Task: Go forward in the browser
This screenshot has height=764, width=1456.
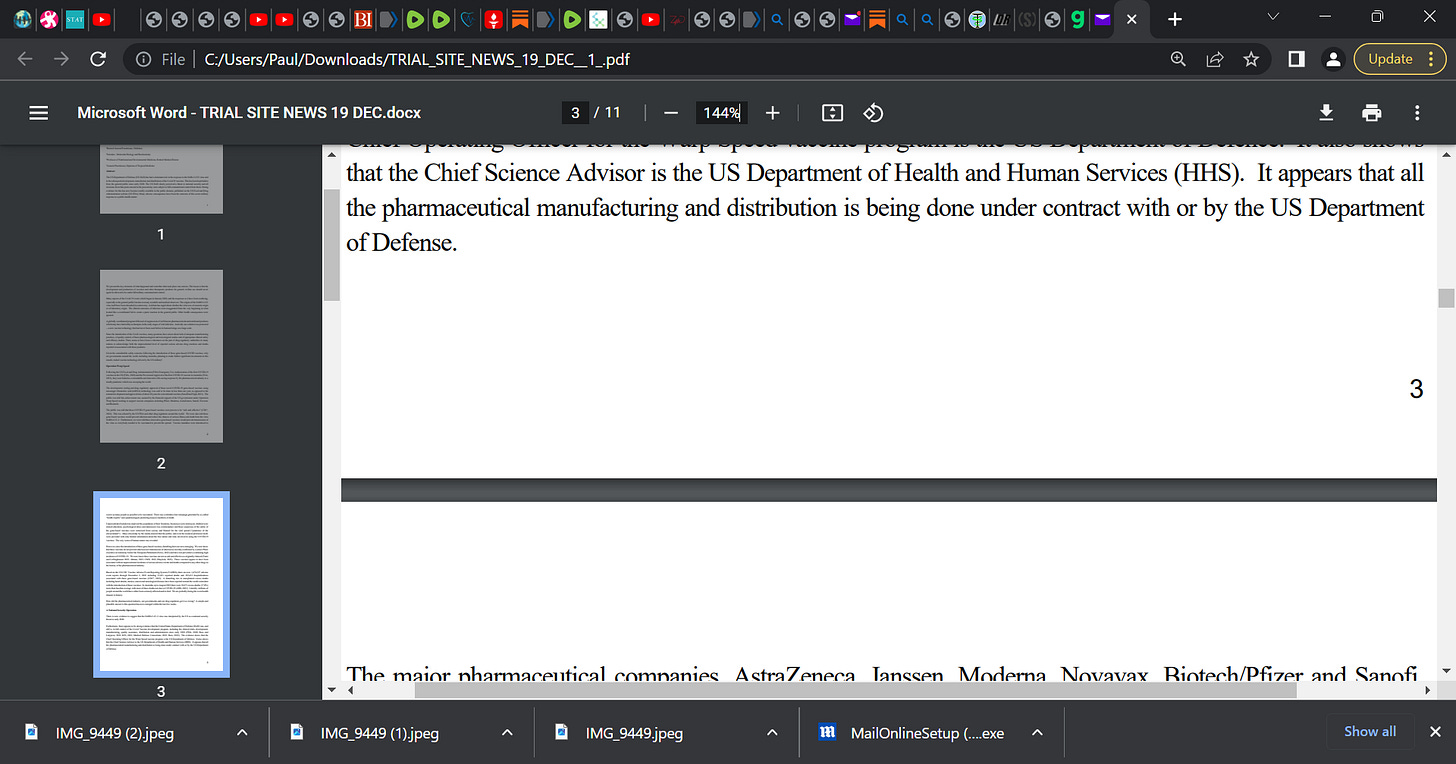Action: (62, 59)
